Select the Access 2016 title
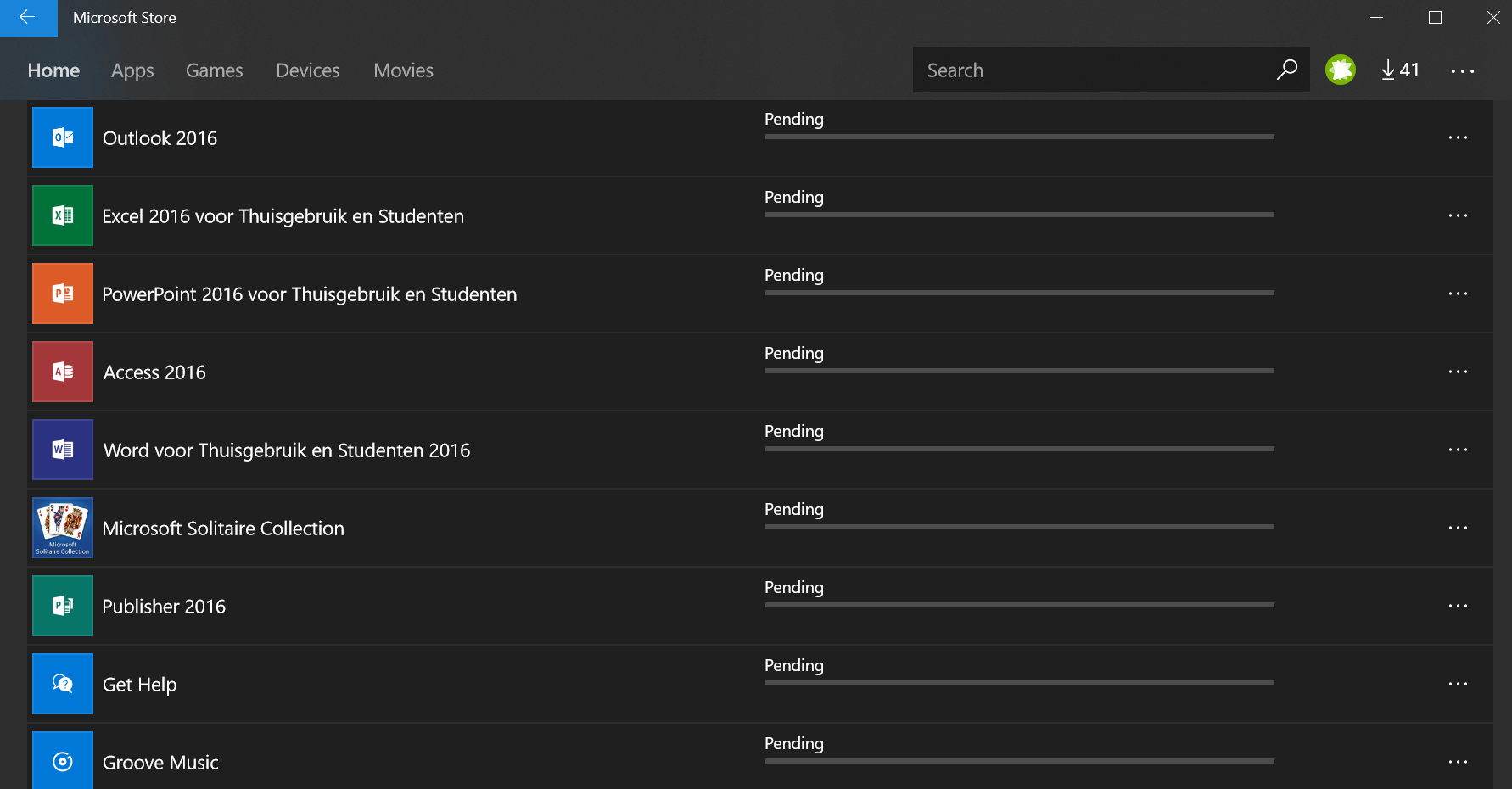Viewport: 1512px width, 789px height. click(x=154, y=372)
